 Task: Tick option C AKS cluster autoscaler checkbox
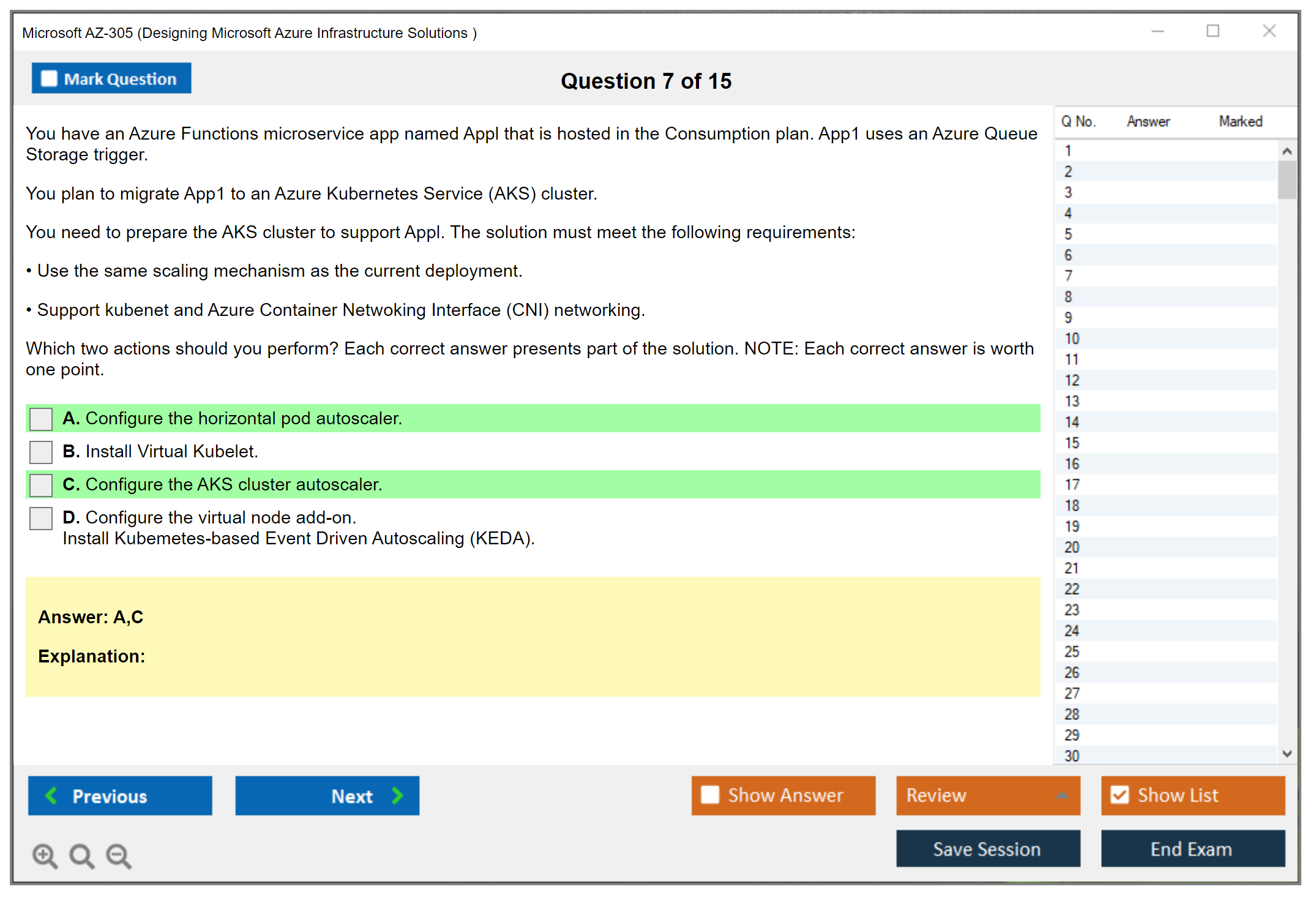(41, 485)
